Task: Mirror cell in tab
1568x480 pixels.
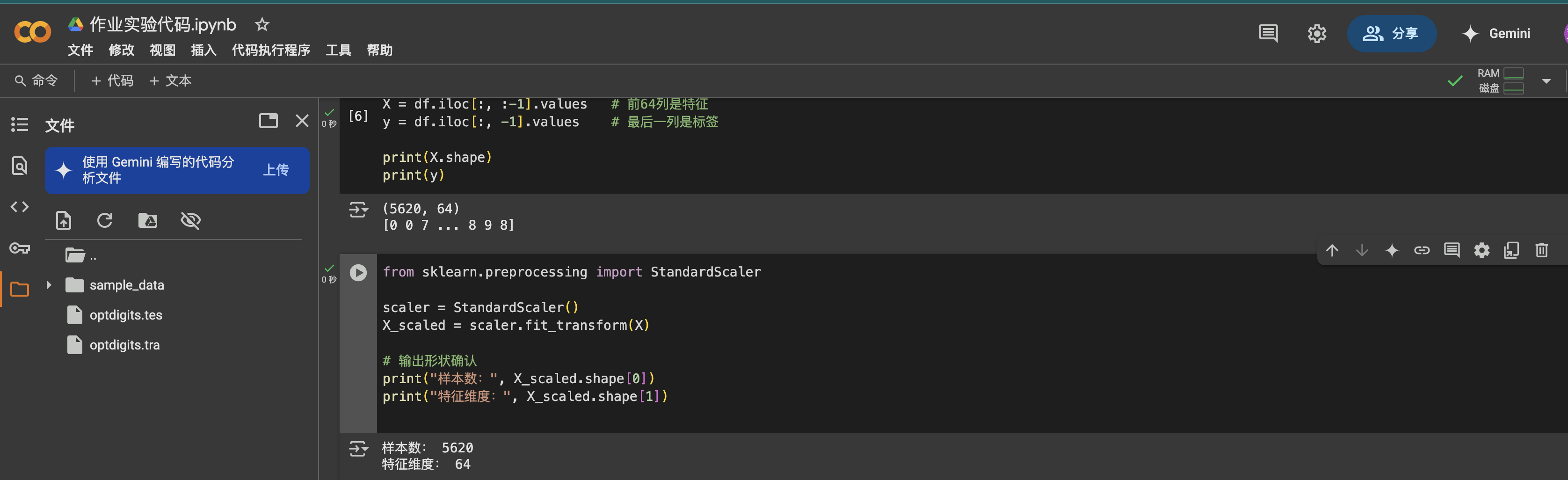Action: coord(1511,250)
